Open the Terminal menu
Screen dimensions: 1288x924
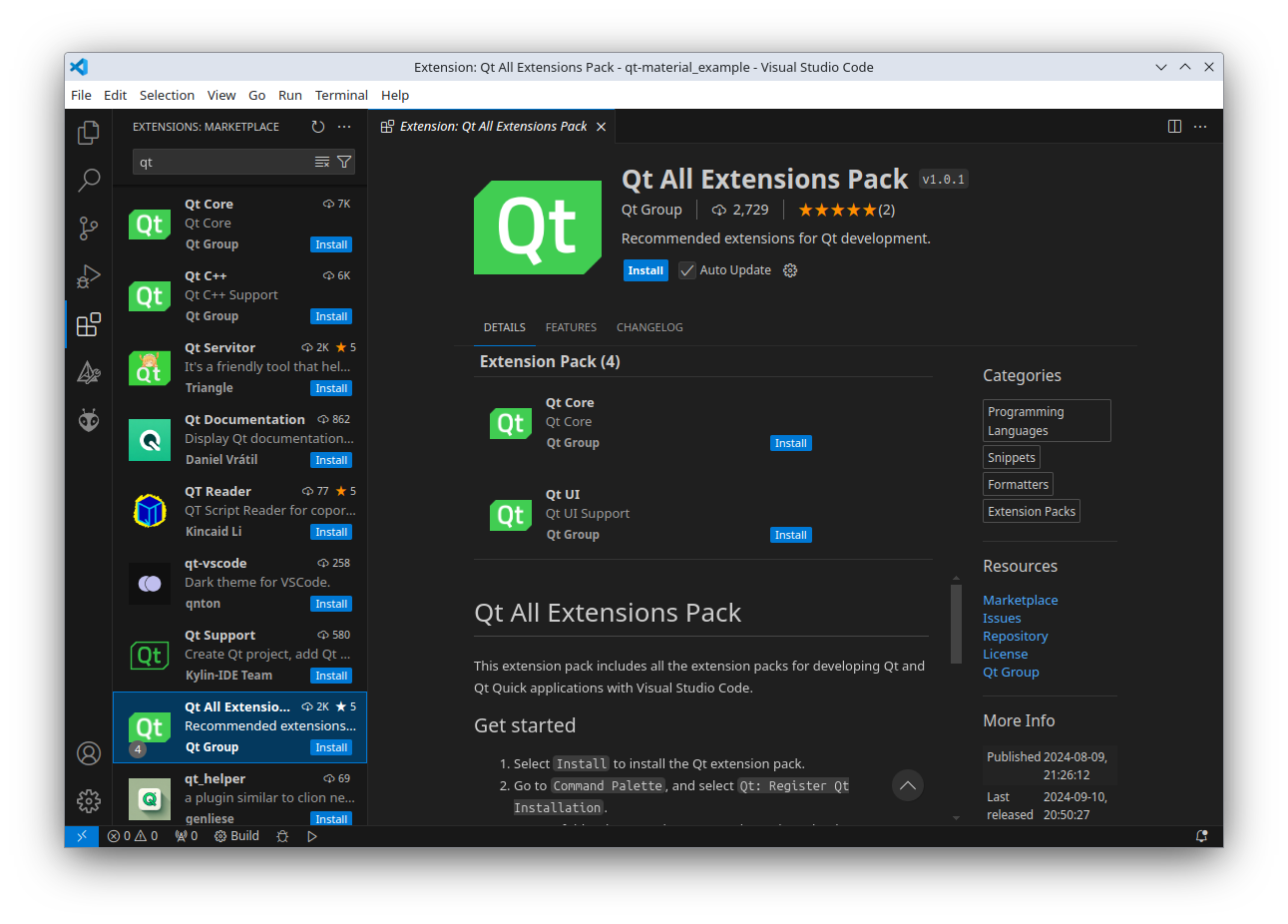pyautogui.click(x=341, y=95)
